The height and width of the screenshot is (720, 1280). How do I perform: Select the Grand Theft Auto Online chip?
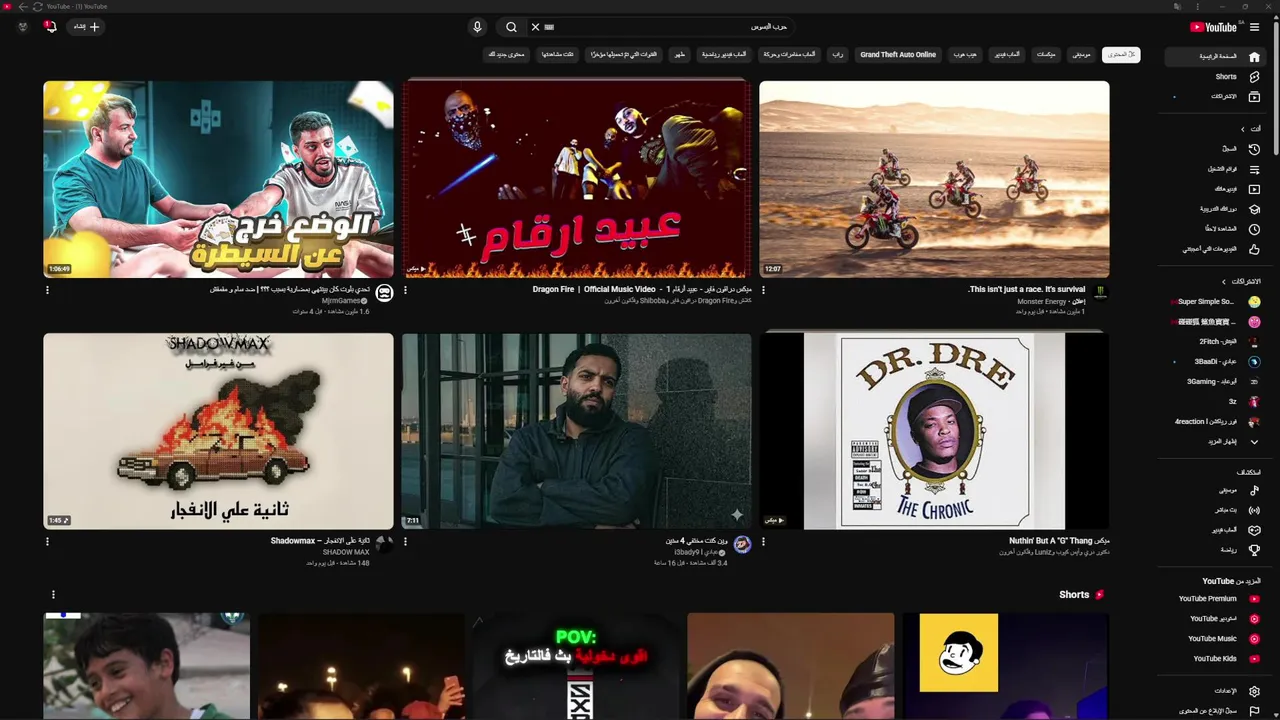pyautogui.click(x=898, y=55)
